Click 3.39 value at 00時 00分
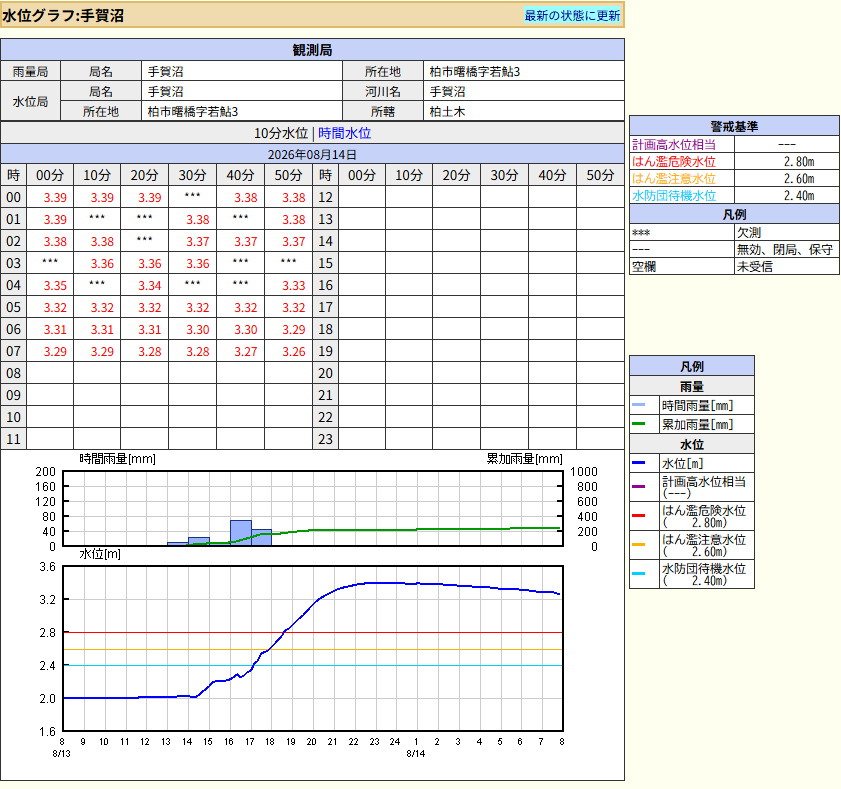Viewport: 841px width, 789px height. click(55, 197)
